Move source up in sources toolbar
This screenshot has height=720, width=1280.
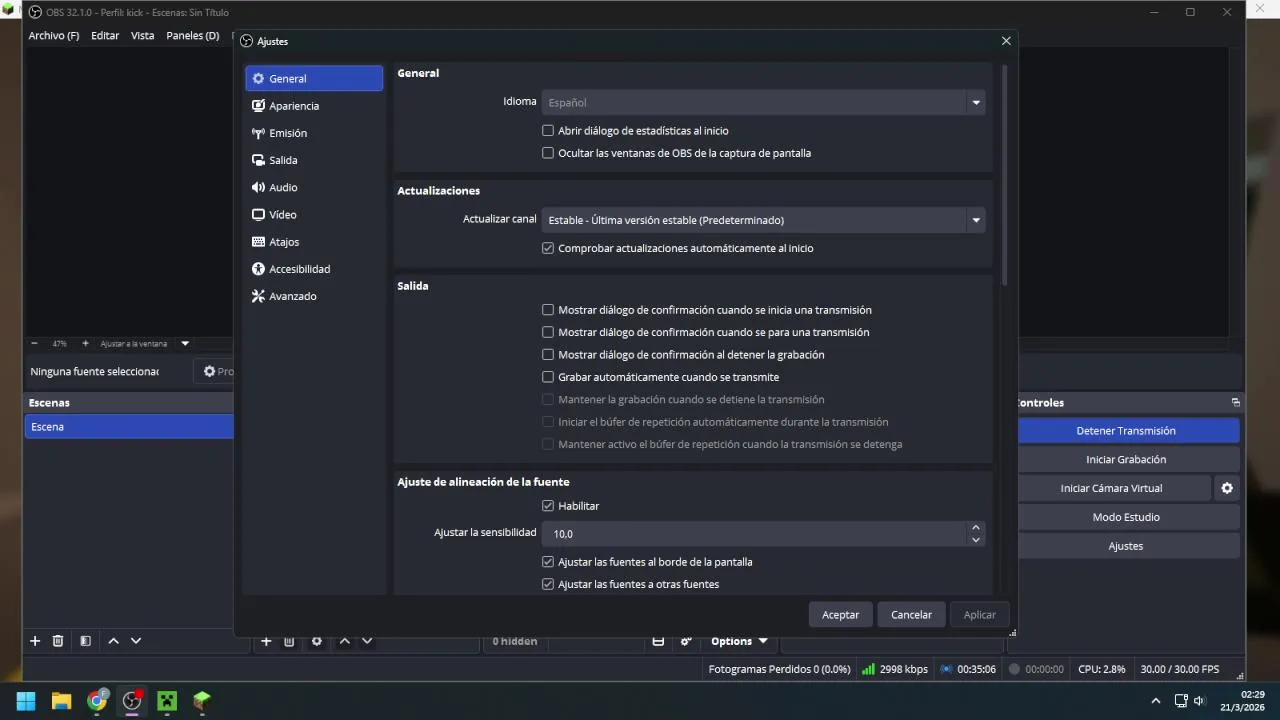pyautogui.click(x=345, y=641)
